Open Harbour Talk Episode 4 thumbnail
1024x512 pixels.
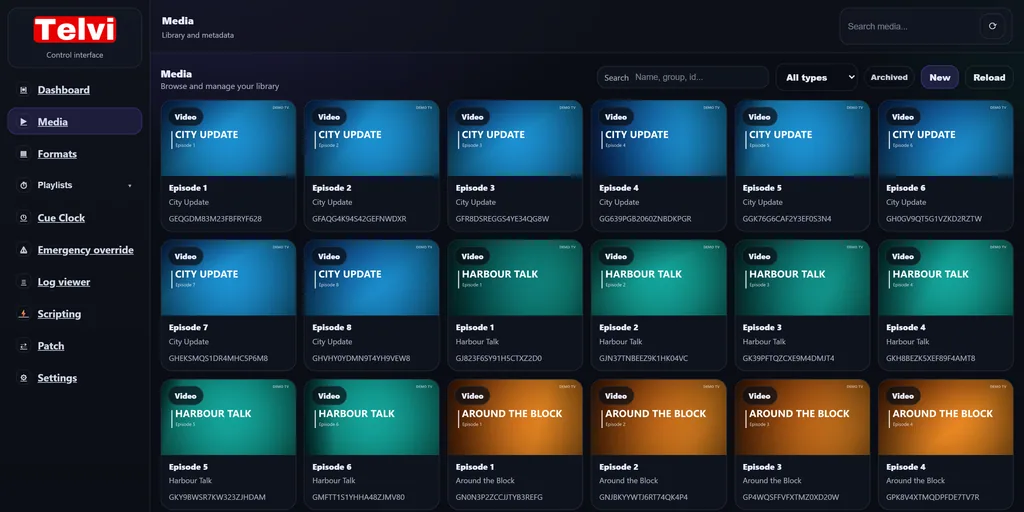click(946, 278)
